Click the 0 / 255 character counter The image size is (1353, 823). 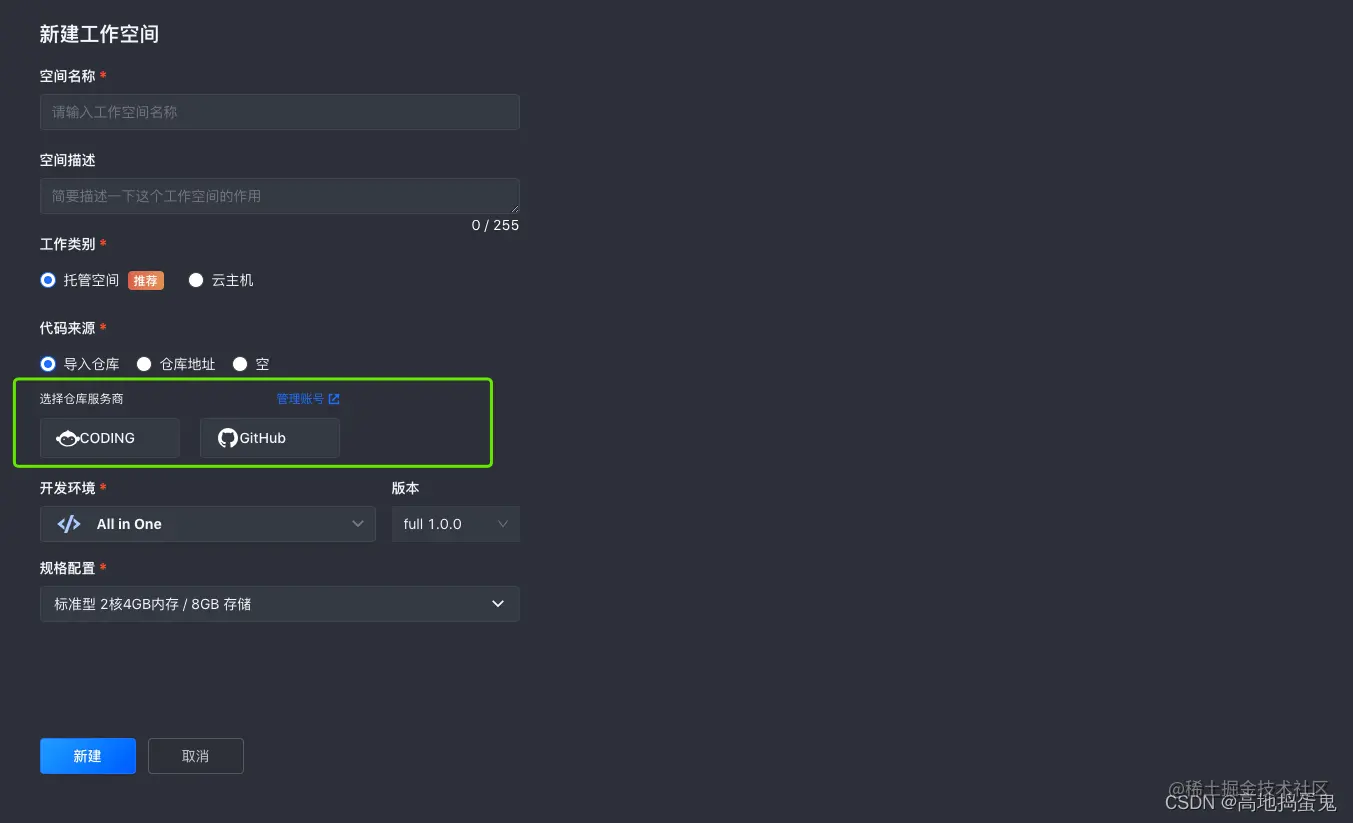(x=495, y=225)
